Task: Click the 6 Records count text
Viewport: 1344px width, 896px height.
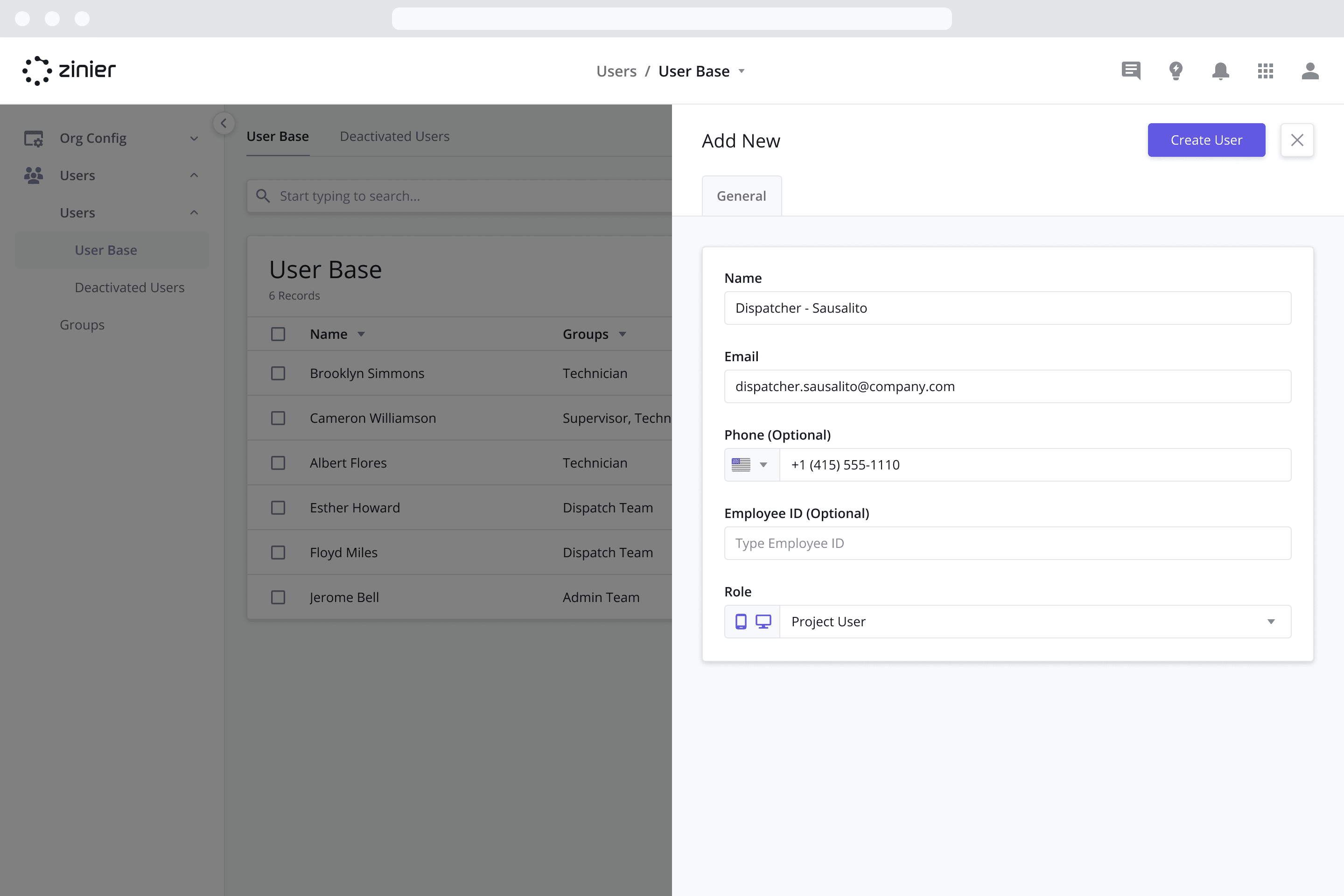Action: coord(294,295)
